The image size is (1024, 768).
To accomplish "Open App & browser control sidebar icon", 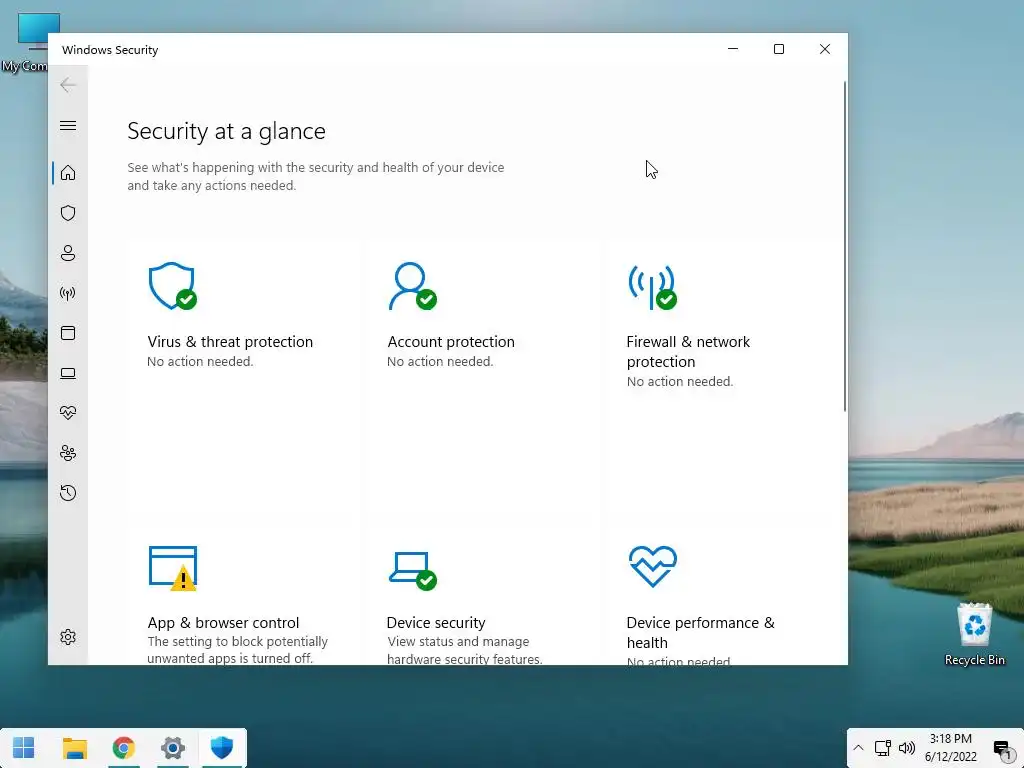I will tap(68, 333).
